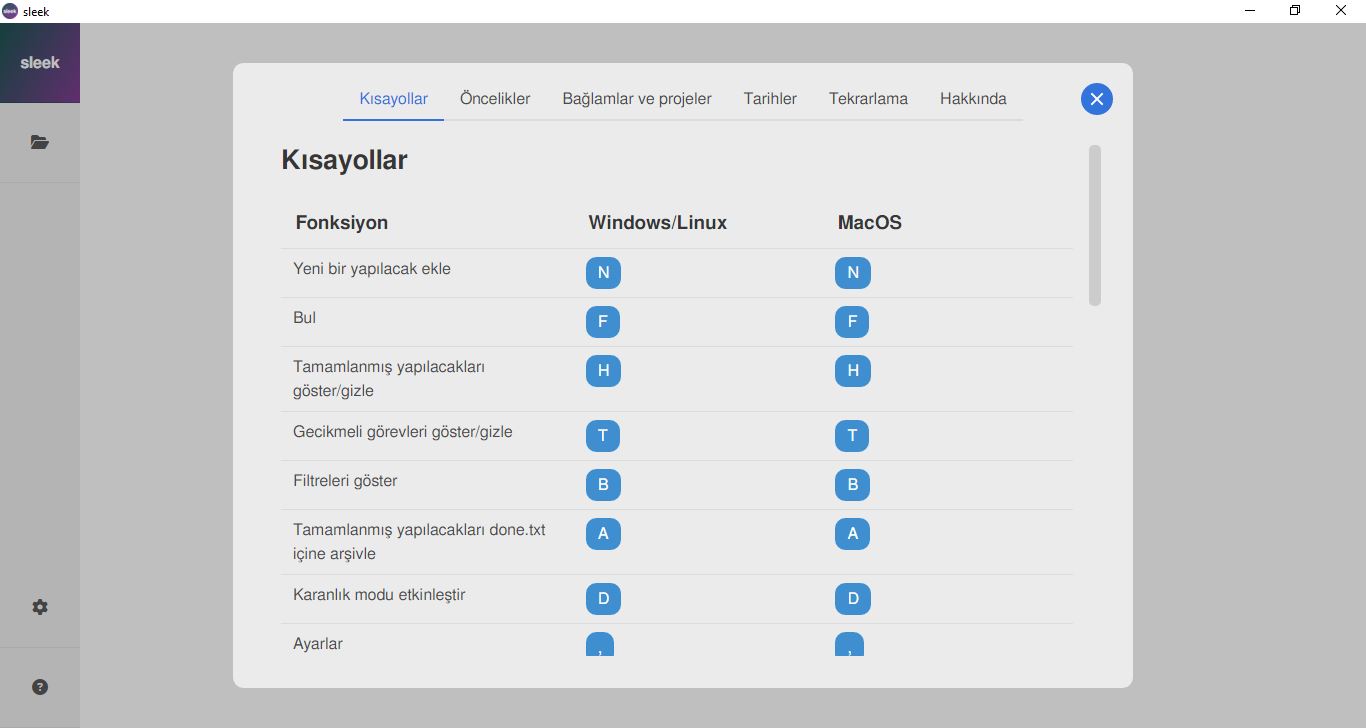1366x728 pixels.
Task: Click "Gecikmeli görevleri göster/gizle" text
Action: [403, 432]
